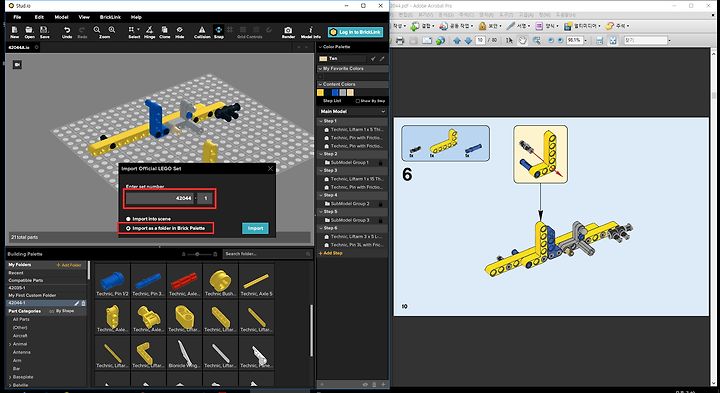
Task: Click the zoom in magnifier icon
Action: pyautogui.click(x=112, y=30)
